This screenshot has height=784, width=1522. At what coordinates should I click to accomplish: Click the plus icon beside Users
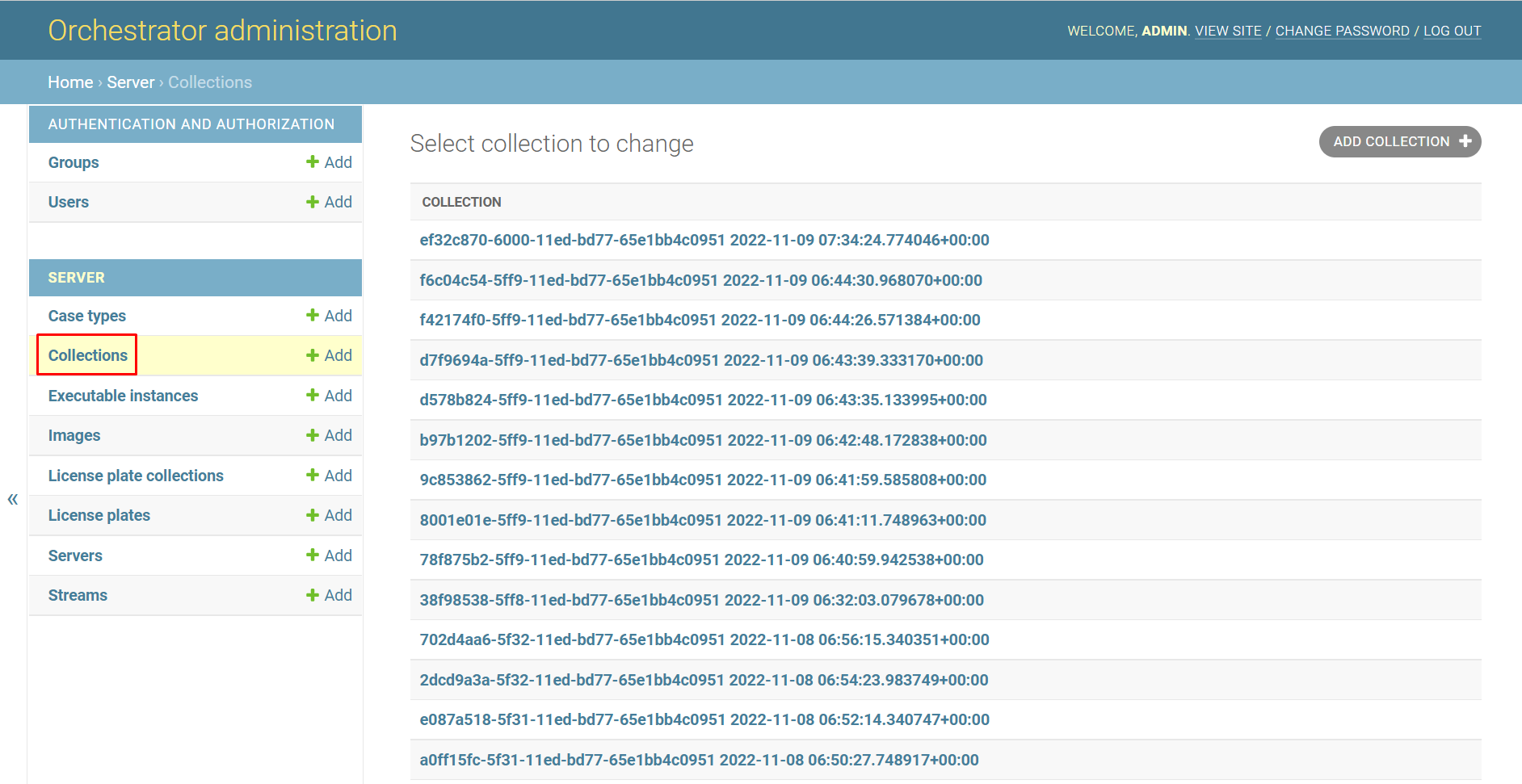(x=313, y=202)
